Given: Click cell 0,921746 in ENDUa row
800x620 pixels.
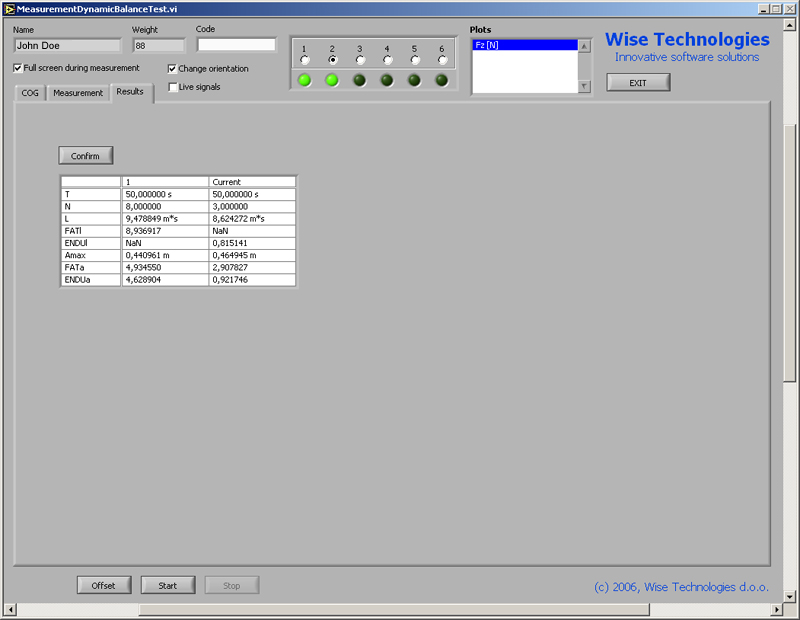Looking at the screenshot, I should tap(252, 280).
